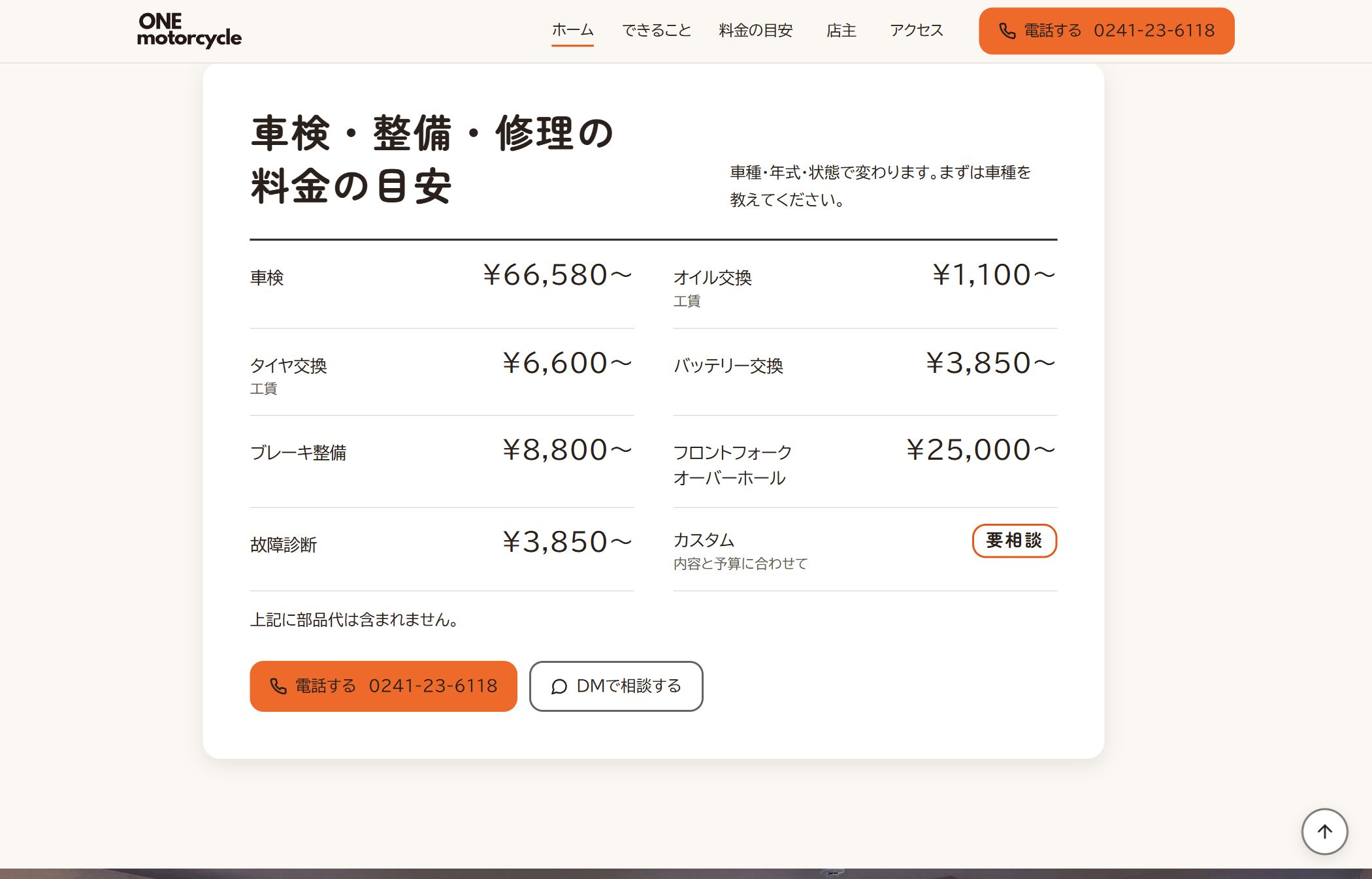Click the ¥25,000〜 price
Viewport: 1372px width, 879px height.
(981, 450)
